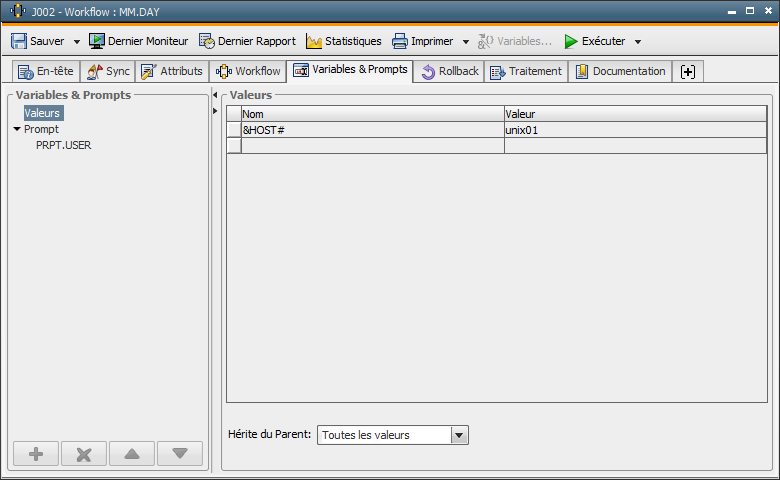Show Statistiques for the workflow

pyautogui.click(x=343, y=41)
